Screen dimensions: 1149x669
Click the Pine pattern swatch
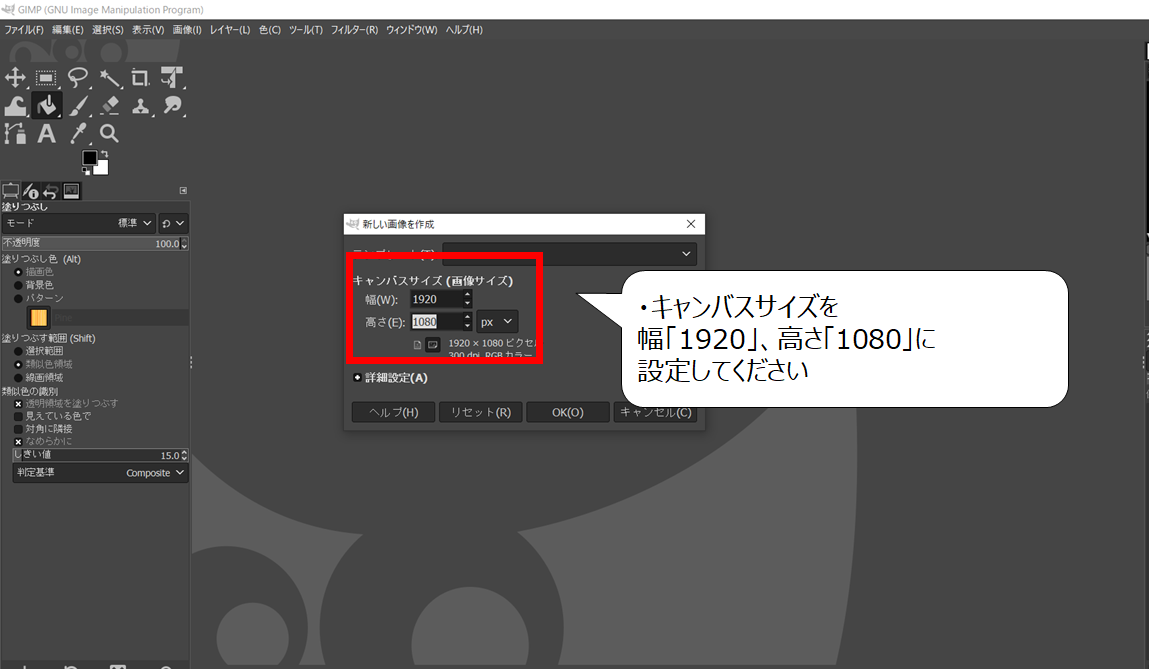(x=38, y=317)
